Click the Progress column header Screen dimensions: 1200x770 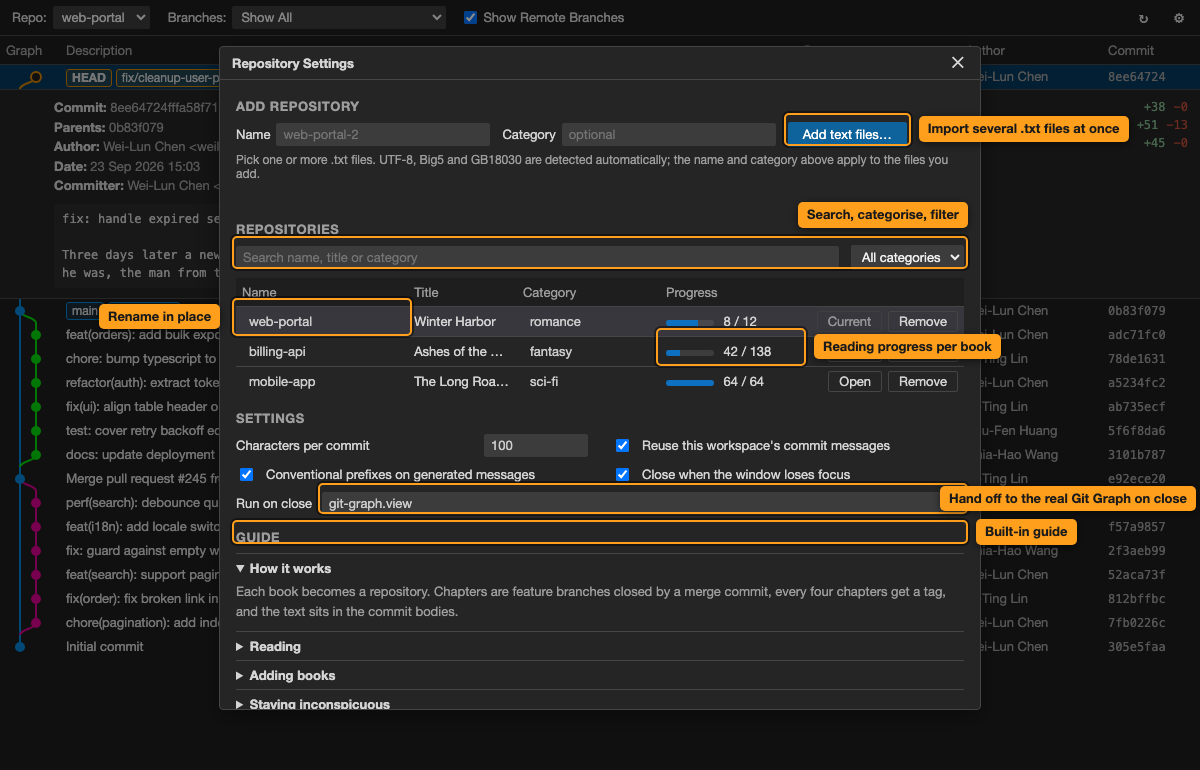coord(692,293)
